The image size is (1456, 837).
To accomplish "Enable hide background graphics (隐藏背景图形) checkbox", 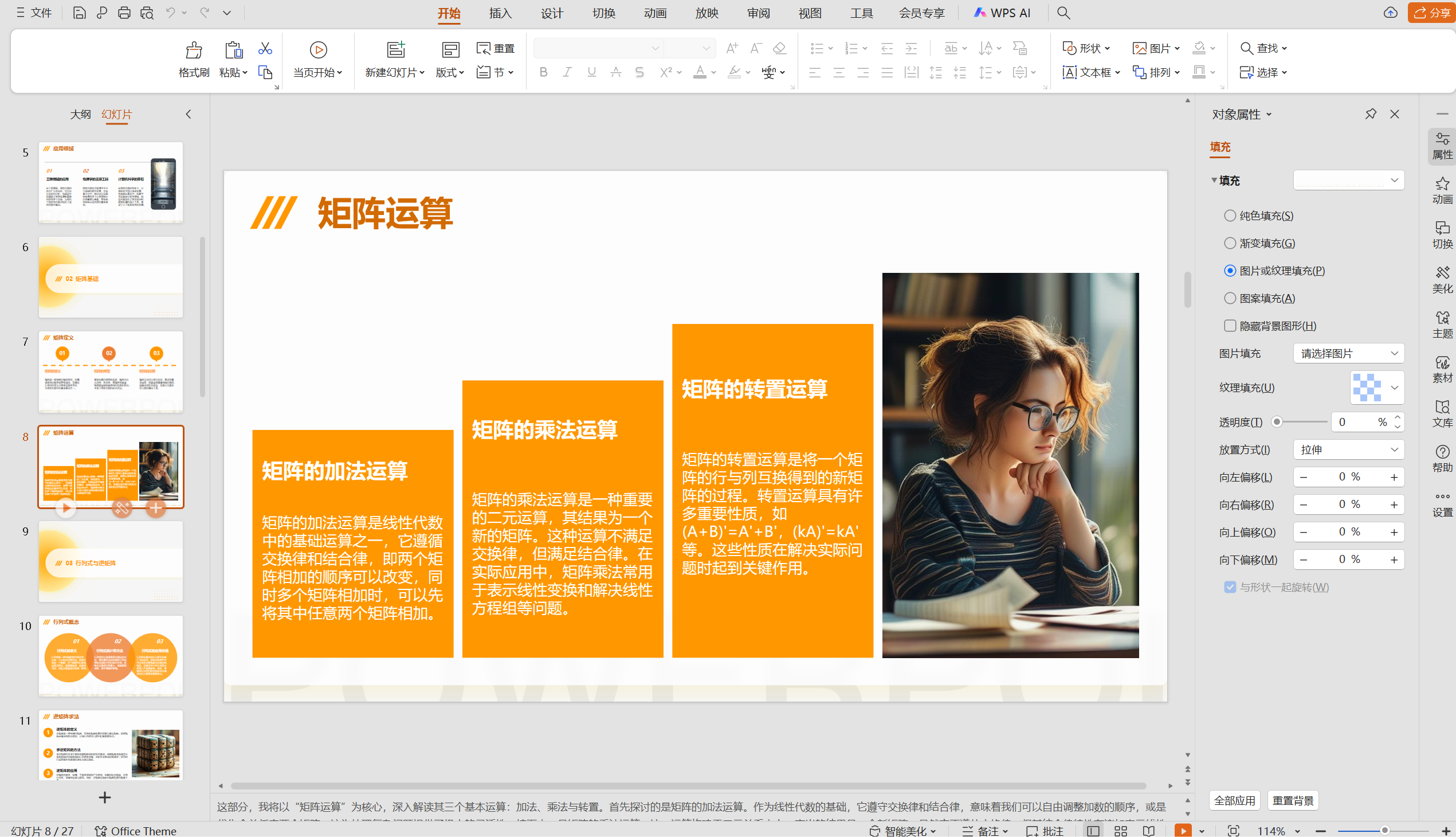I will point(1230,326).
